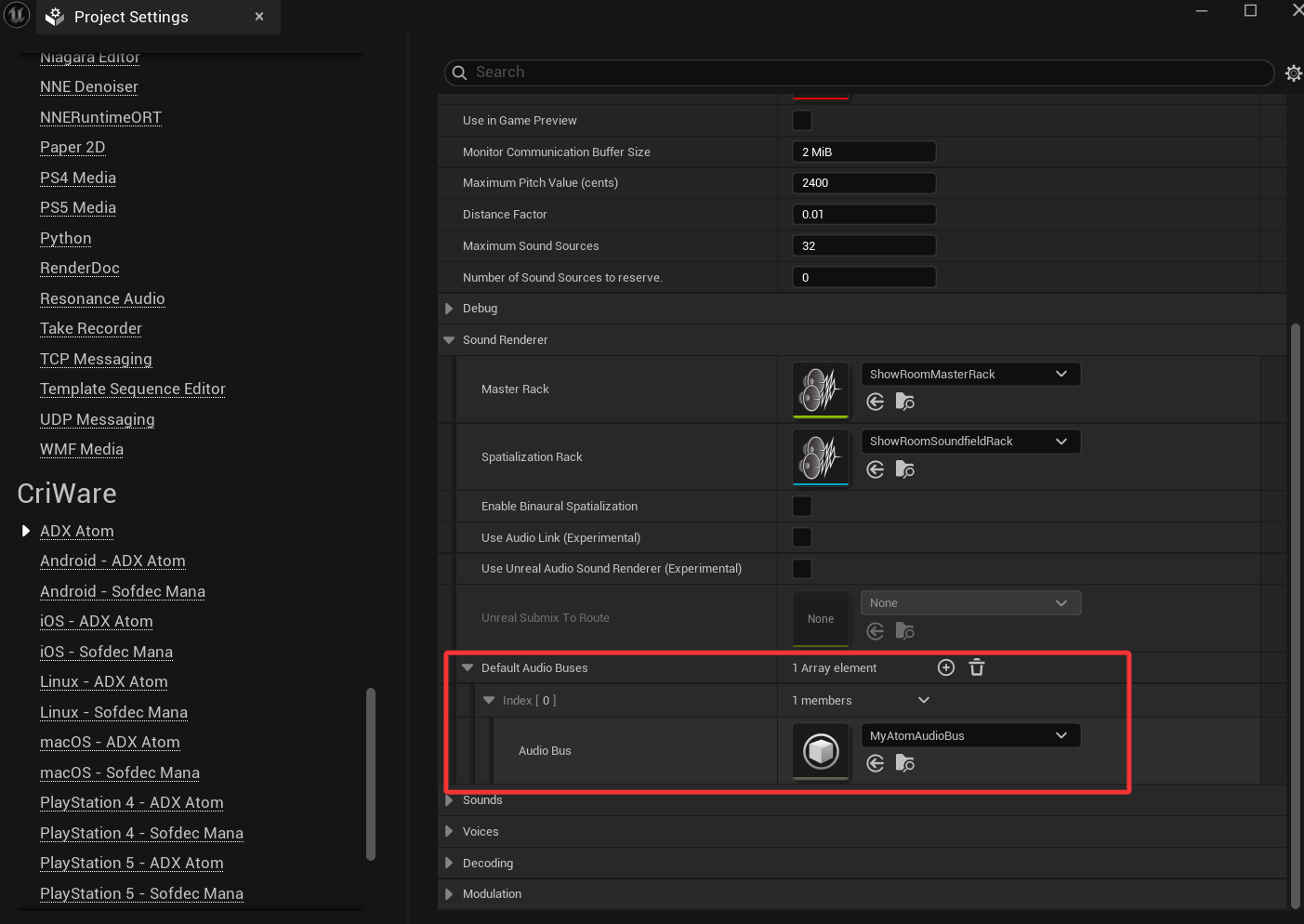
Task: Expand the Debug section
Action: (x=449, y=309)
